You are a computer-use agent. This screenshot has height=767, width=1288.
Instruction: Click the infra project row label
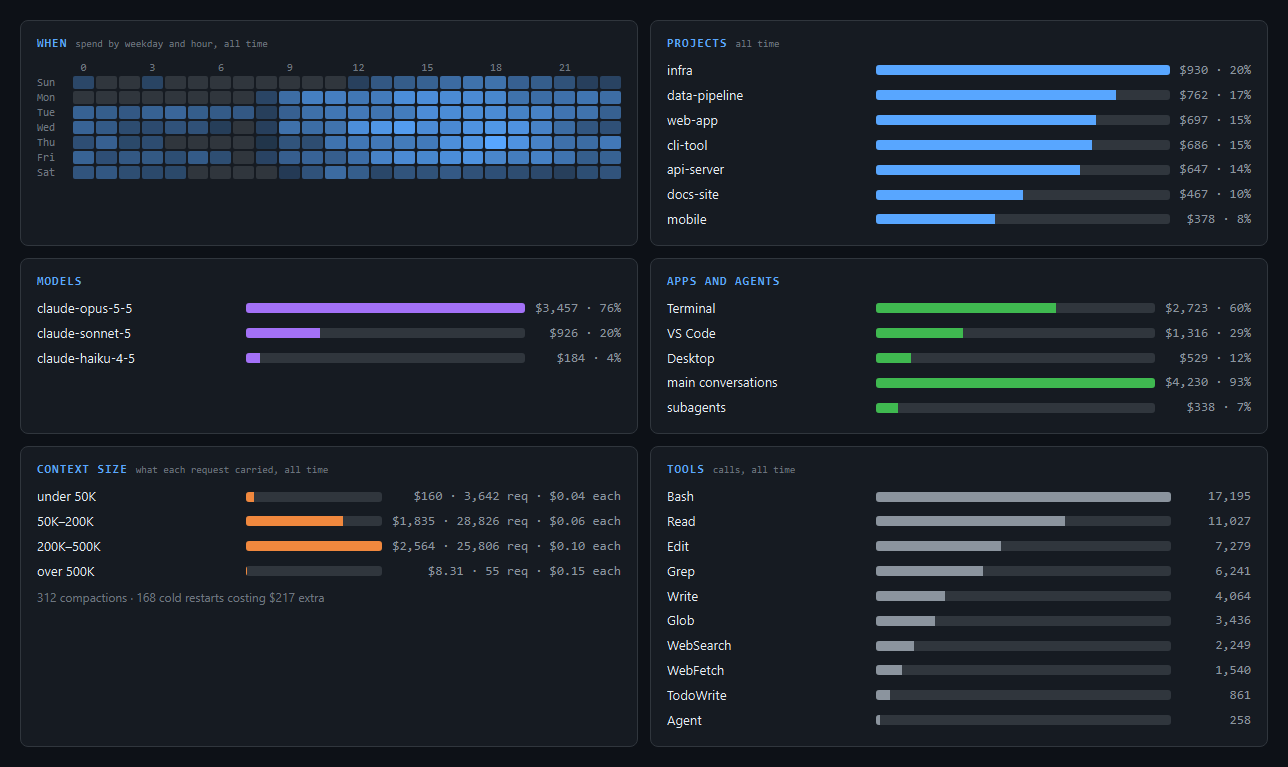pos(679,71)
